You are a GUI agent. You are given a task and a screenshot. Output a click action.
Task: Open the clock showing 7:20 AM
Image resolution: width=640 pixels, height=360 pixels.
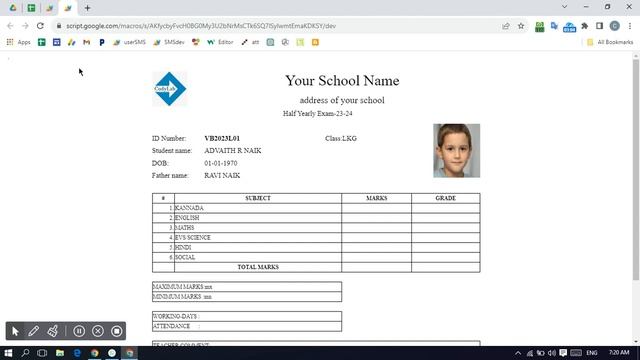coord(619,352)
